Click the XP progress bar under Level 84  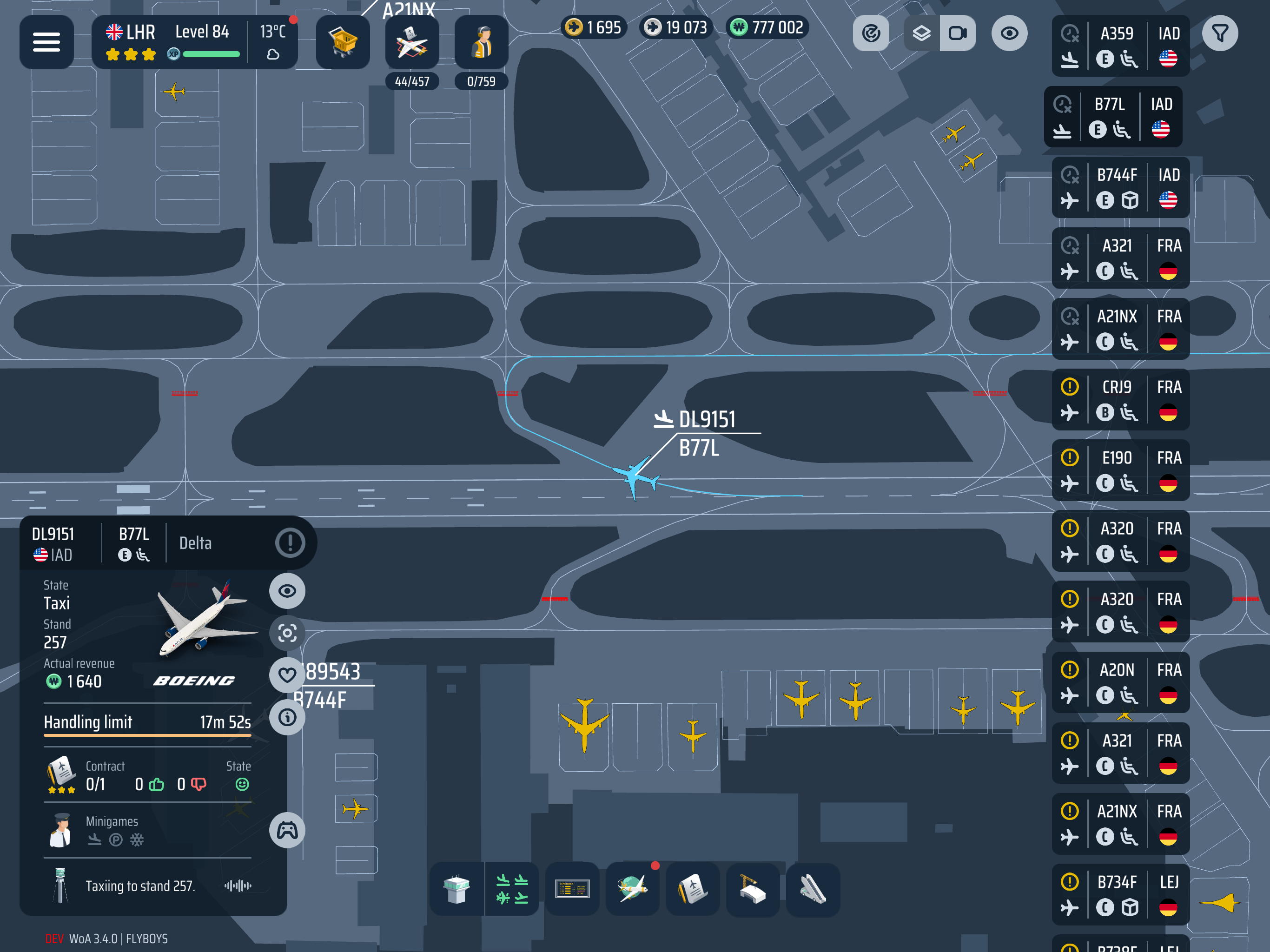pos(211,54)
